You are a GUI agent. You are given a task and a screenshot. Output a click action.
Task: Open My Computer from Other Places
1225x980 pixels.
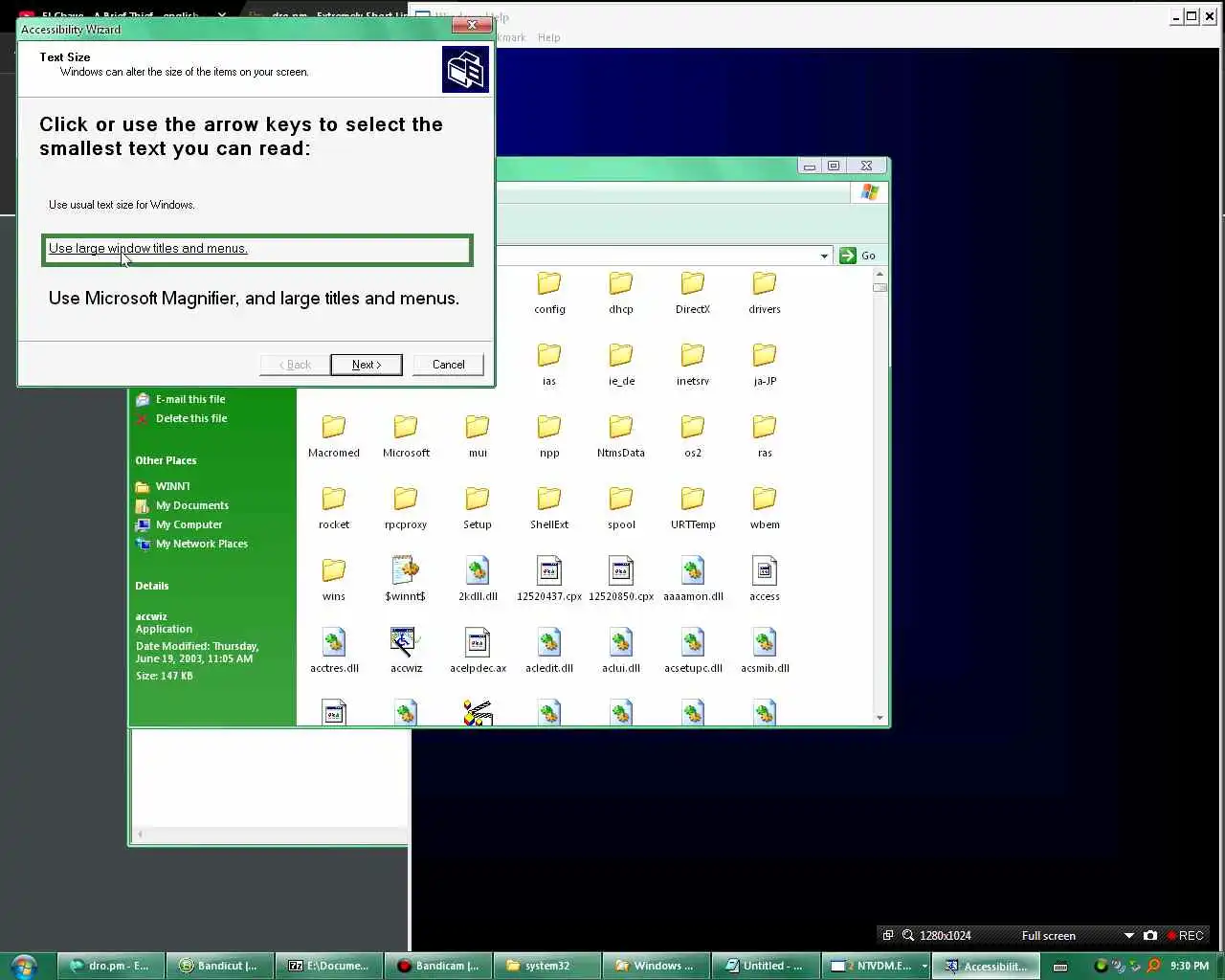(x=189, y=524)
